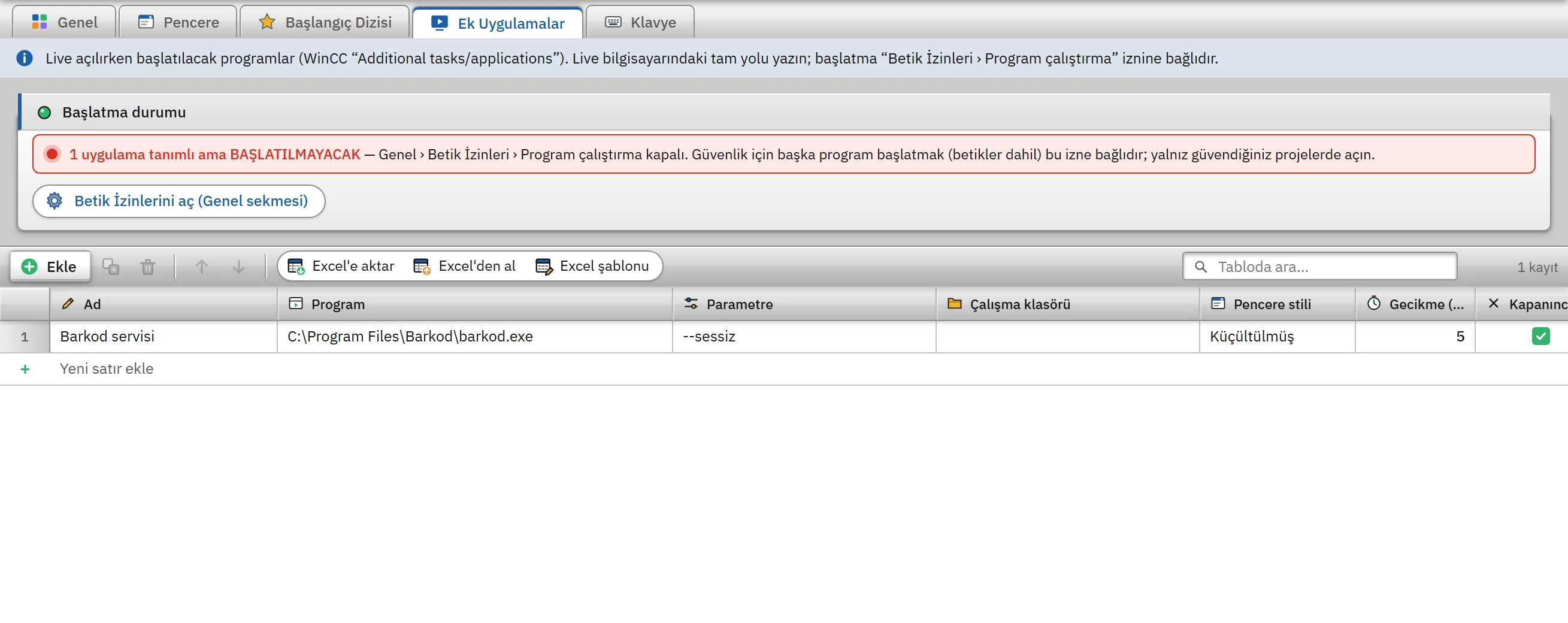Click the red status dot in warning
The image size is (1568, 623).
click(52, 154)
